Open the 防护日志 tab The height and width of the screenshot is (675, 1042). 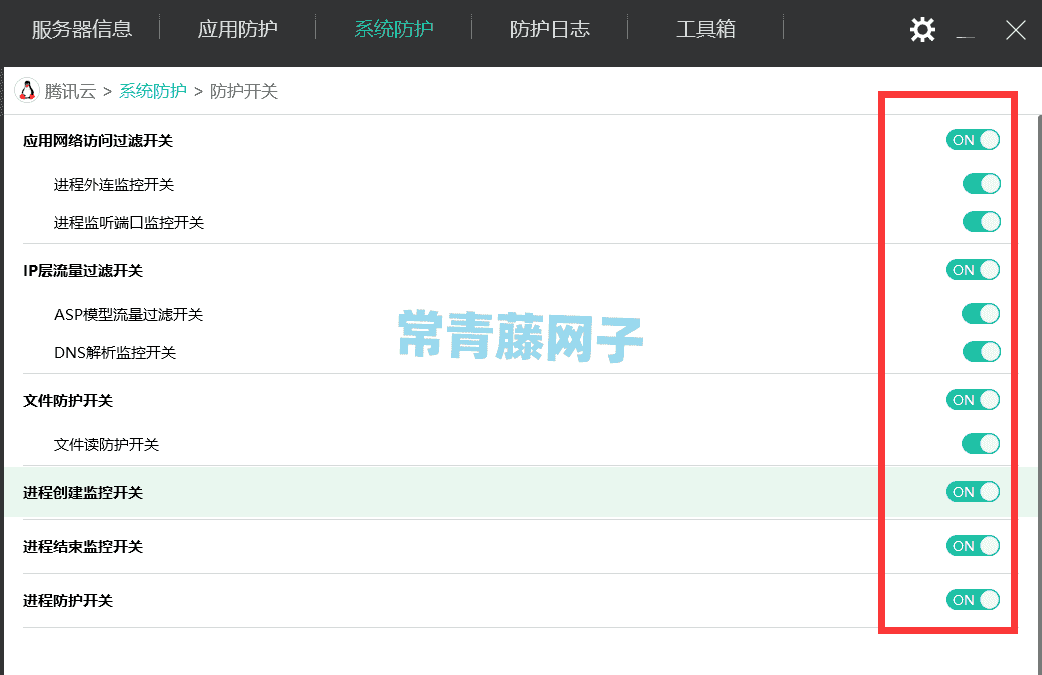(550, 29)
